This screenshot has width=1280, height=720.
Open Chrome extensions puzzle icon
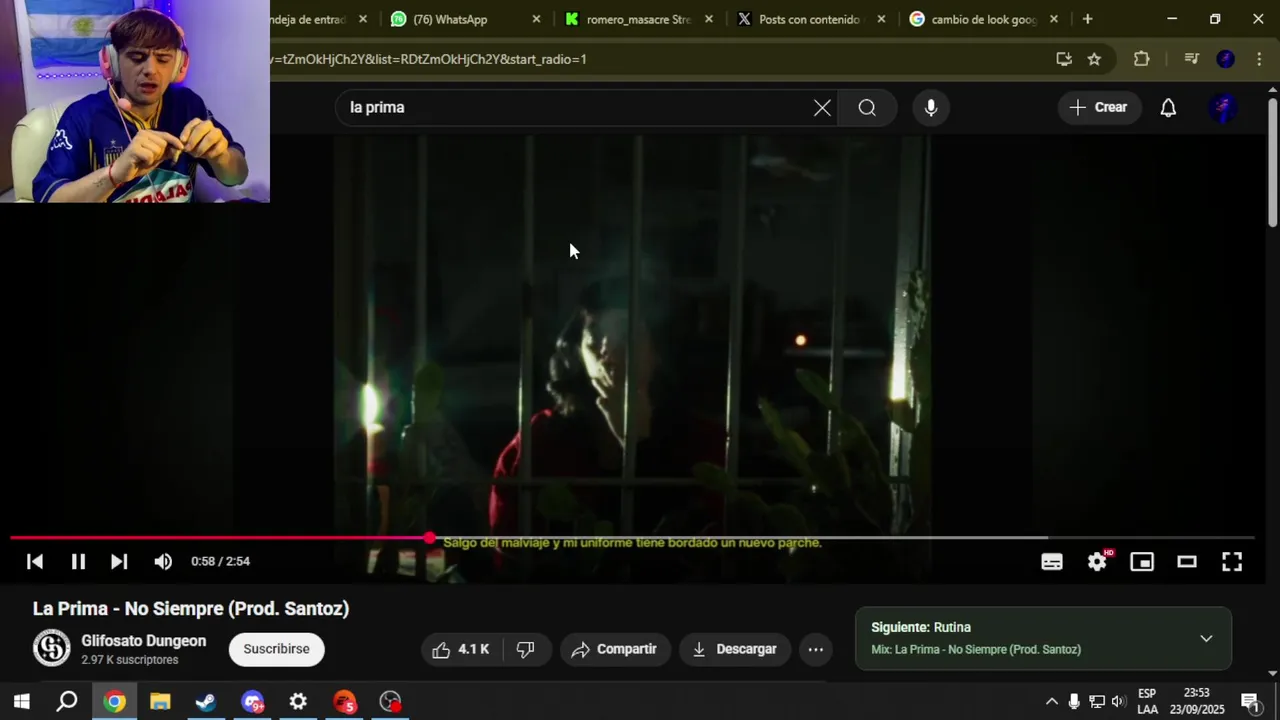coord(1141,59)
